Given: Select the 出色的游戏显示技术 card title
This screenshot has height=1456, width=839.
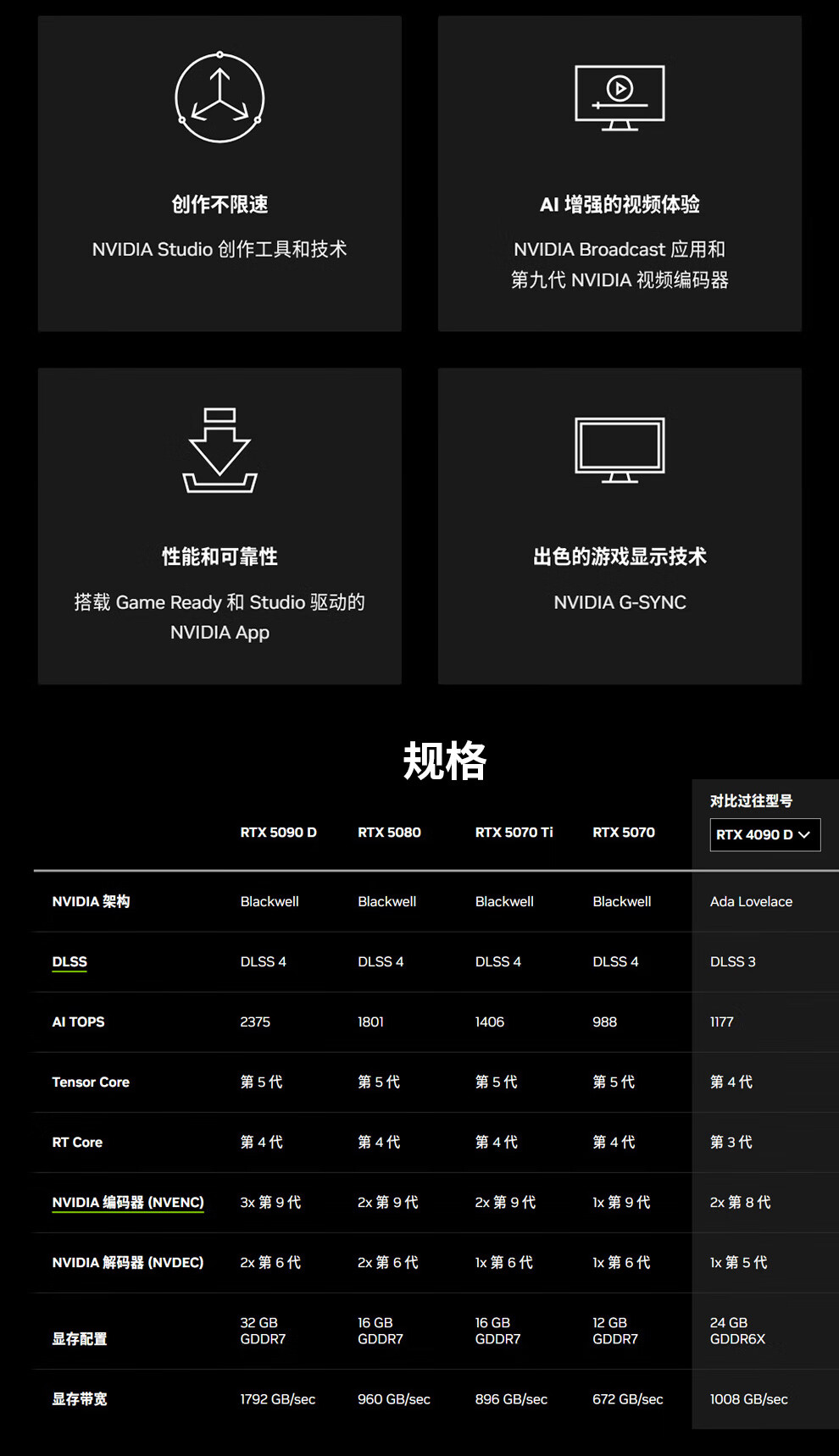Looking at the screenshot, I should (620, 556).
